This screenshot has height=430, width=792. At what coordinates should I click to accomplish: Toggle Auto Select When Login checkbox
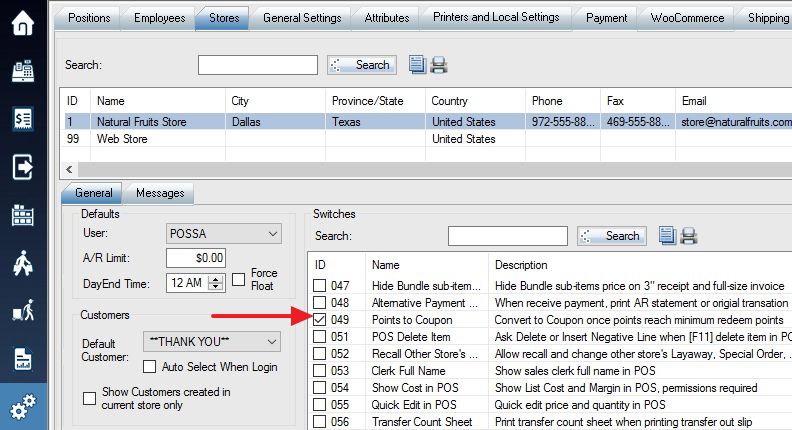tap(150, 366)
